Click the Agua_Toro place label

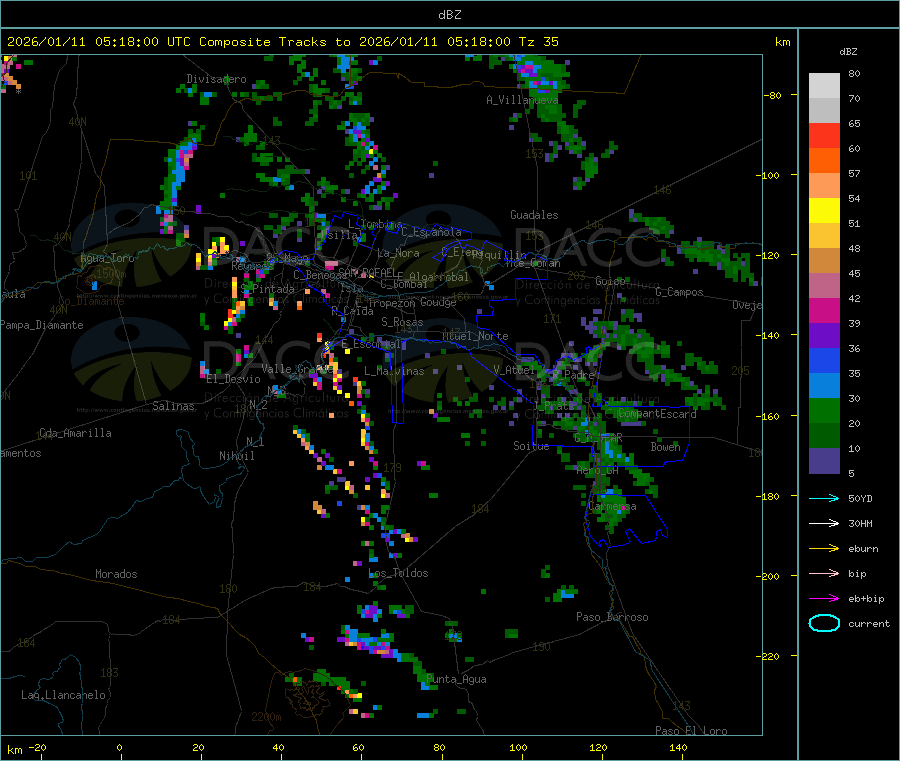click(107, 258)
